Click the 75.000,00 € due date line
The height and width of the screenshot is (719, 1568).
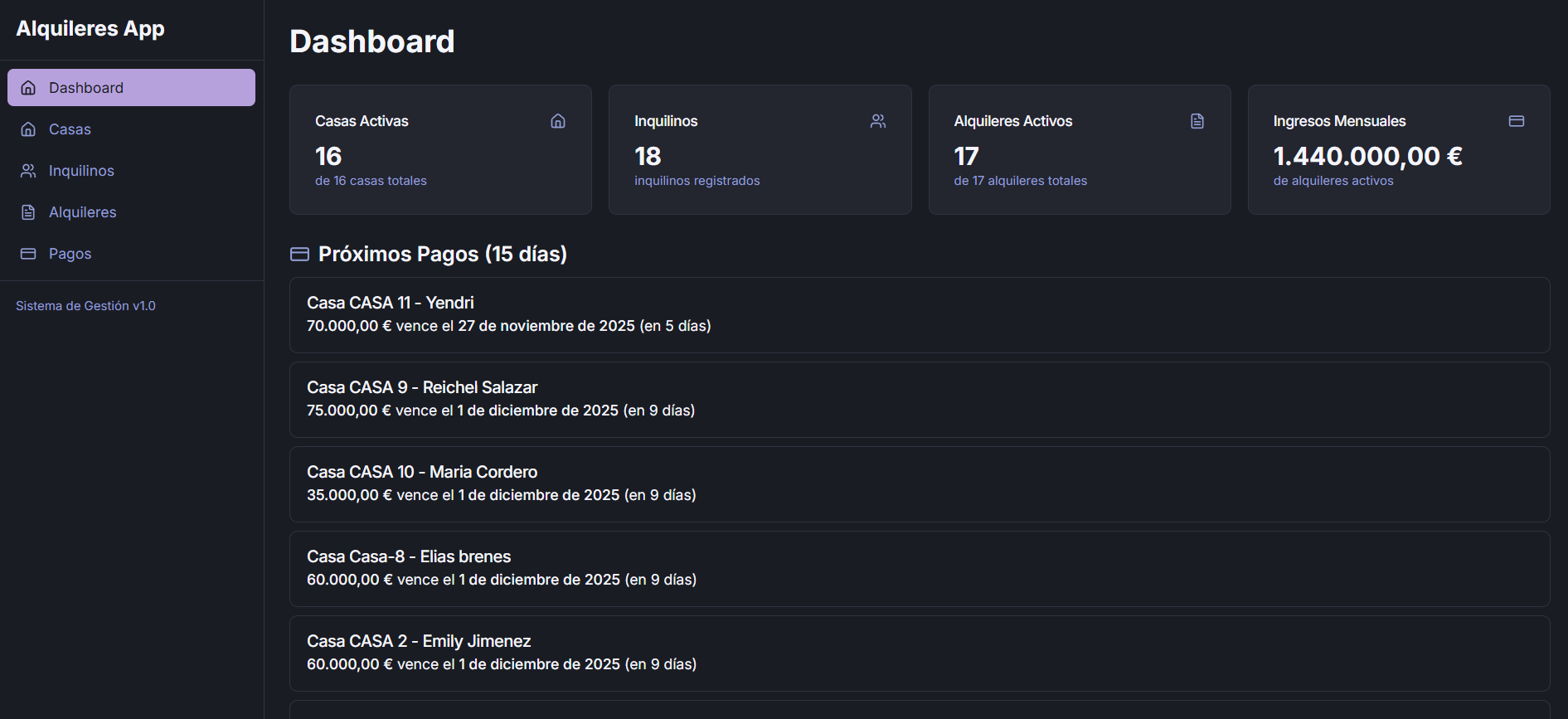(501, 411)
